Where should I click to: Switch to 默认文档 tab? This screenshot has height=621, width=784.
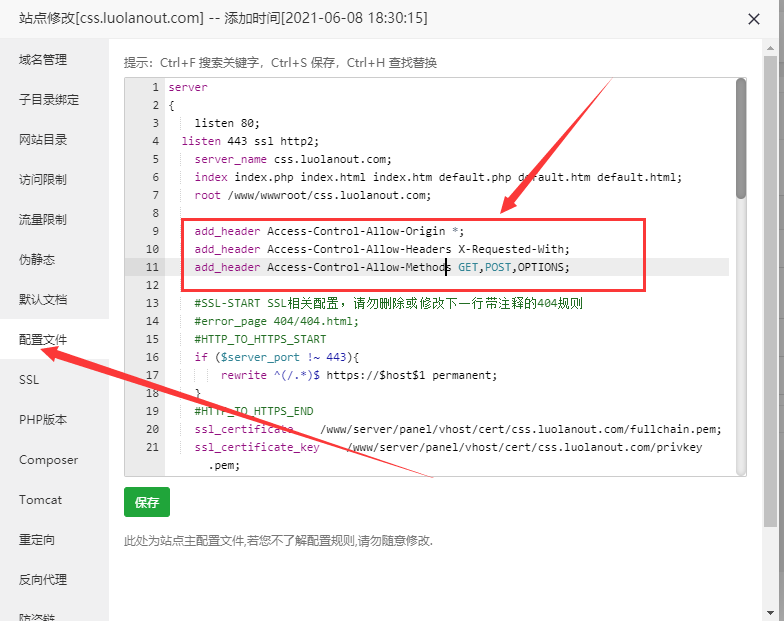(43, 300)
